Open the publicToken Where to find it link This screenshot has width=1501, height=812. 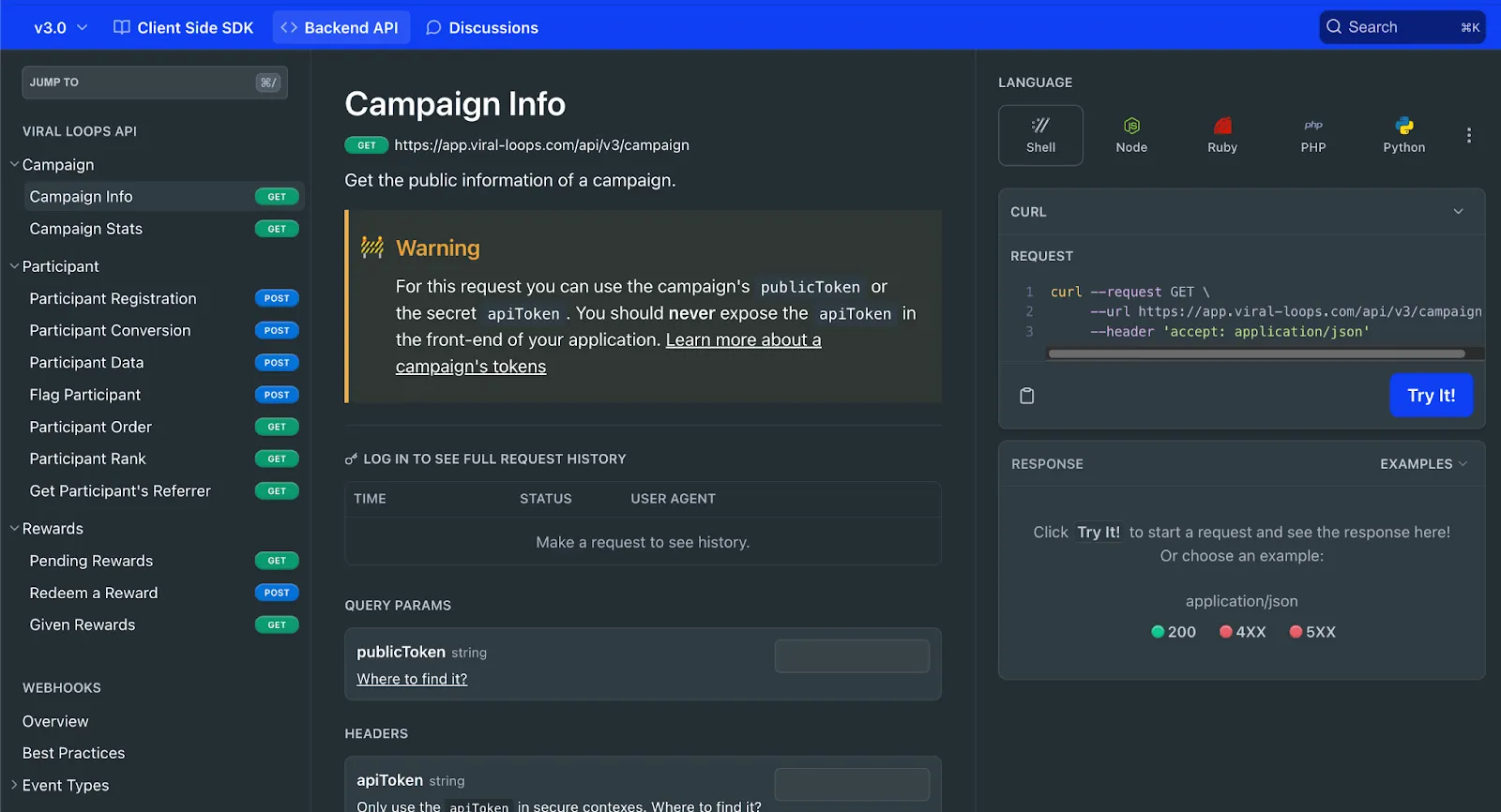click(x=412, y=679)
